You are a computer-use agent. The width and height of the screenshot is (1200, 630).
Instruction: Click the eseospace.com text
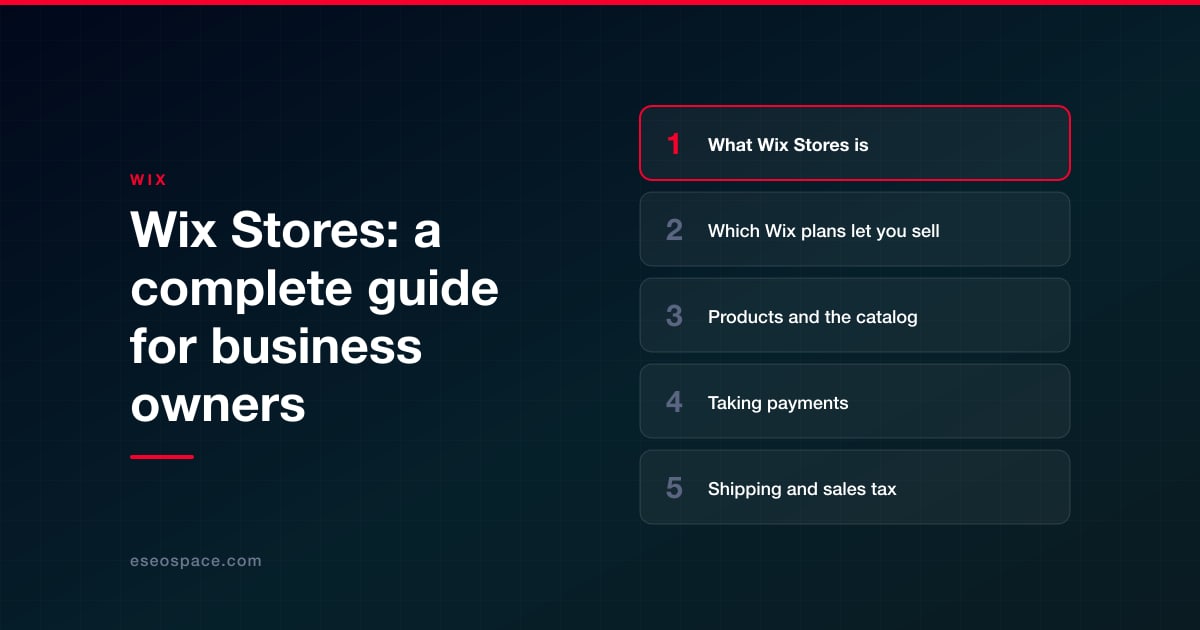(x=196, y=561)
